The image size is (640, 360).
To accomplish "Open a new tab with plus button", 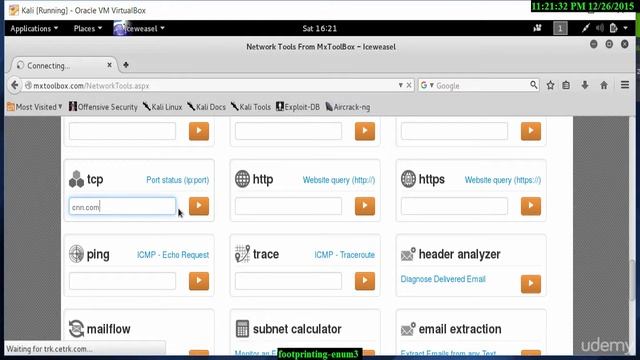I will click(126, 65).
